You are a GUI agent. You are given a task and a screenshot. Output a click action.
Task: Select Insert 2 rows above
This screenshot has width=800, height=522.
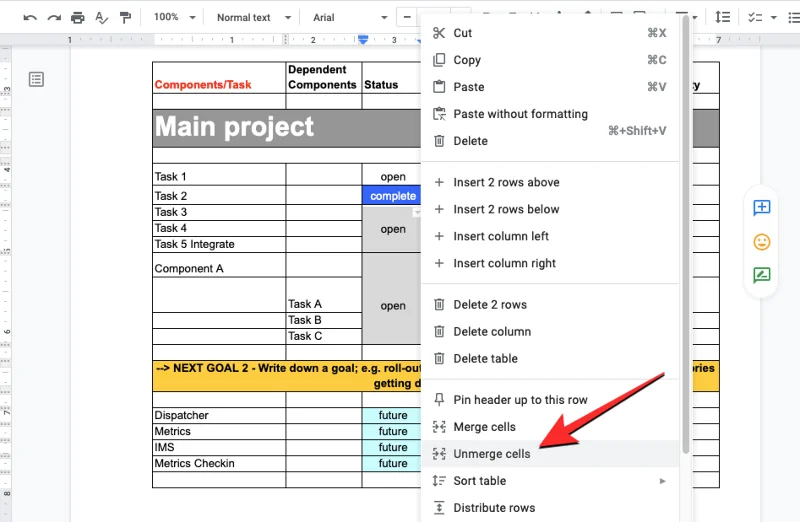(506, 182)
